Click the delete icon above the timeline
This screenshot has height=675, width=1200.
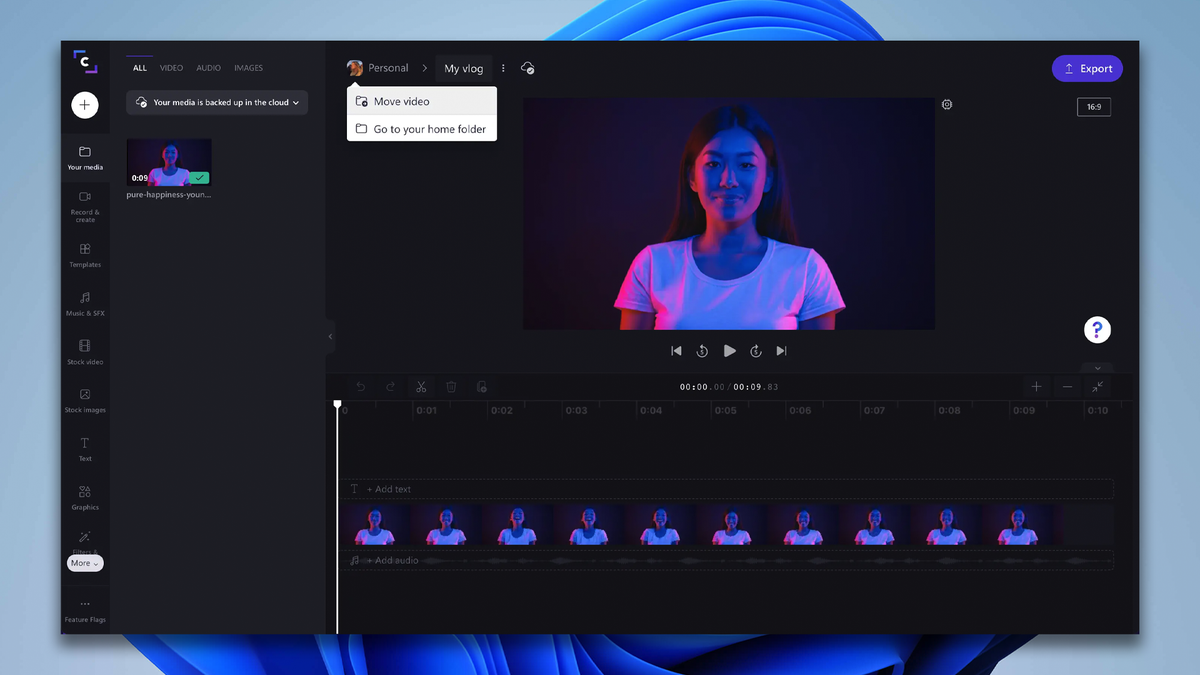[x=451, y=386]
